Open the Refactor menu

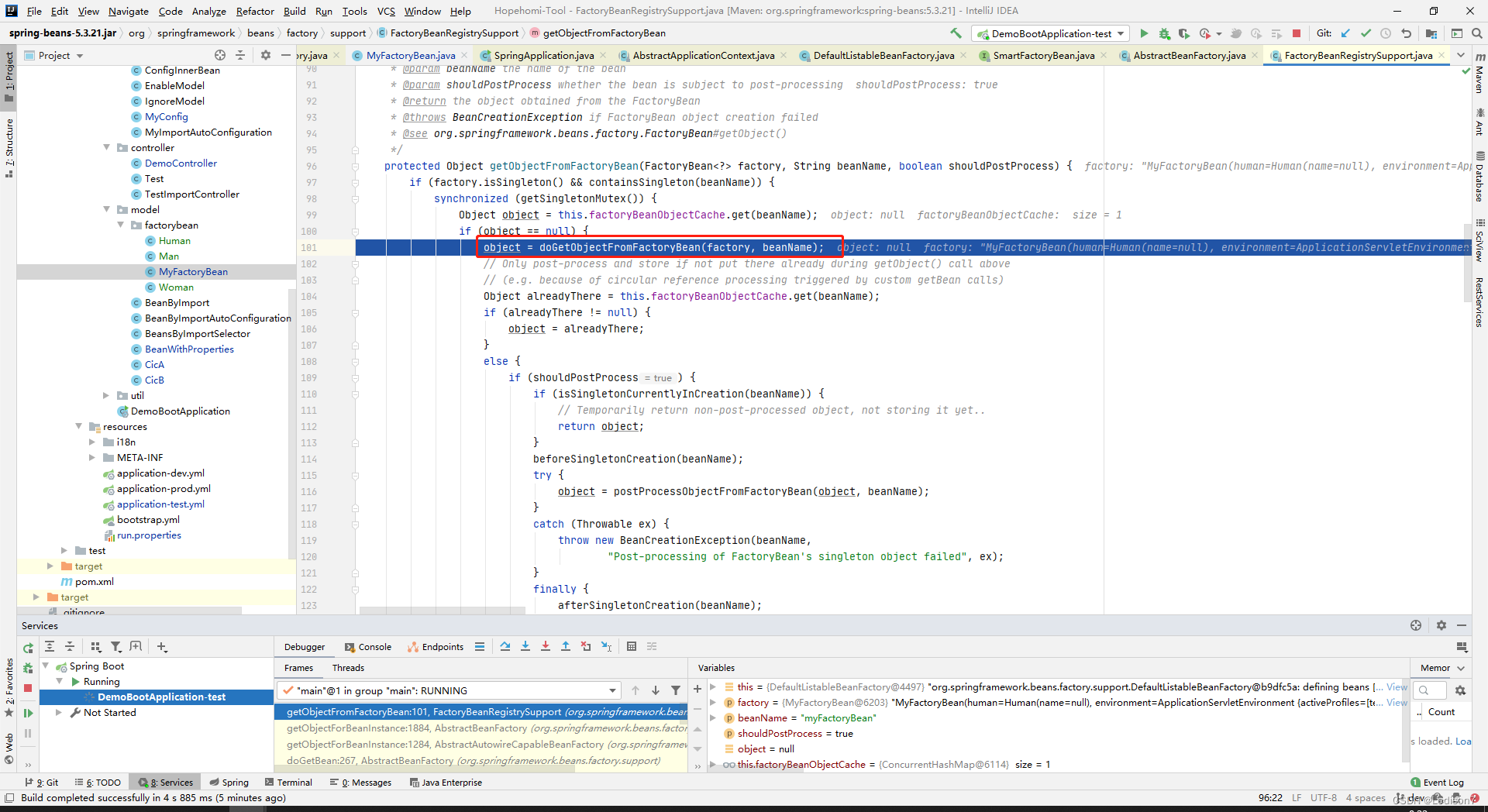coord(255,11)
